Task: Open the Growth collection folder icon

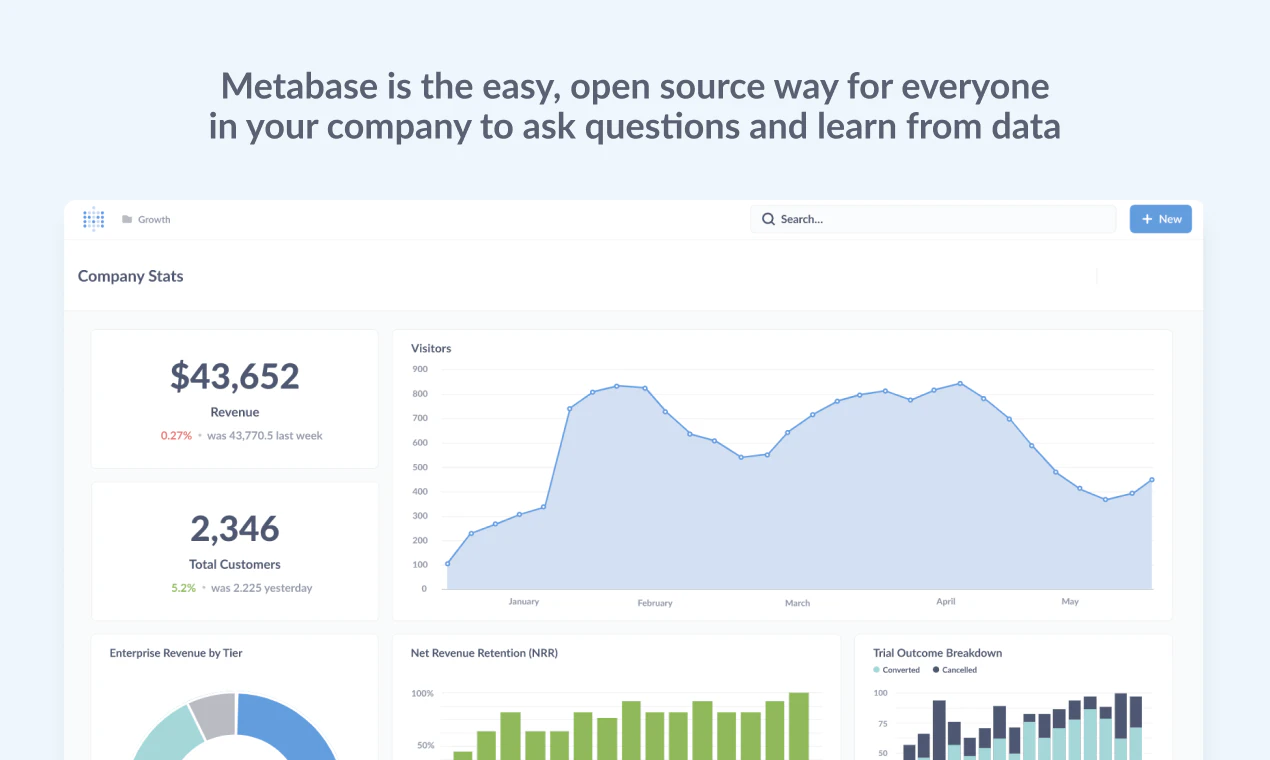Action: (x=127, y=219)
